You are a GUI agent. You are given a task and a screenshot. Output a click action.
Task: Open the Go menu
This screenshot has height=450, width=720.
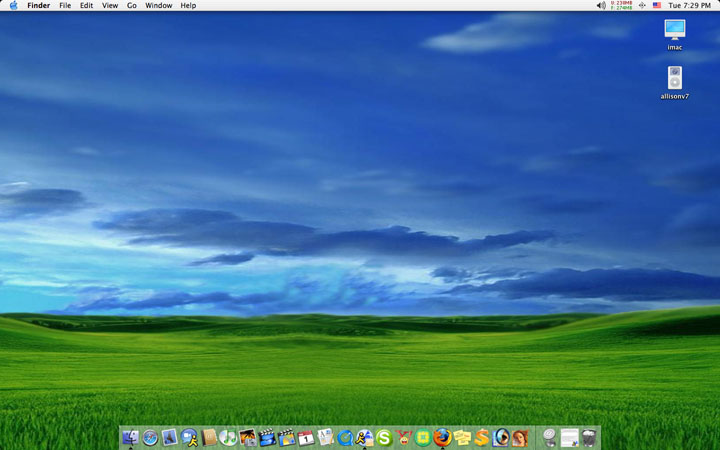pos(132,6)
